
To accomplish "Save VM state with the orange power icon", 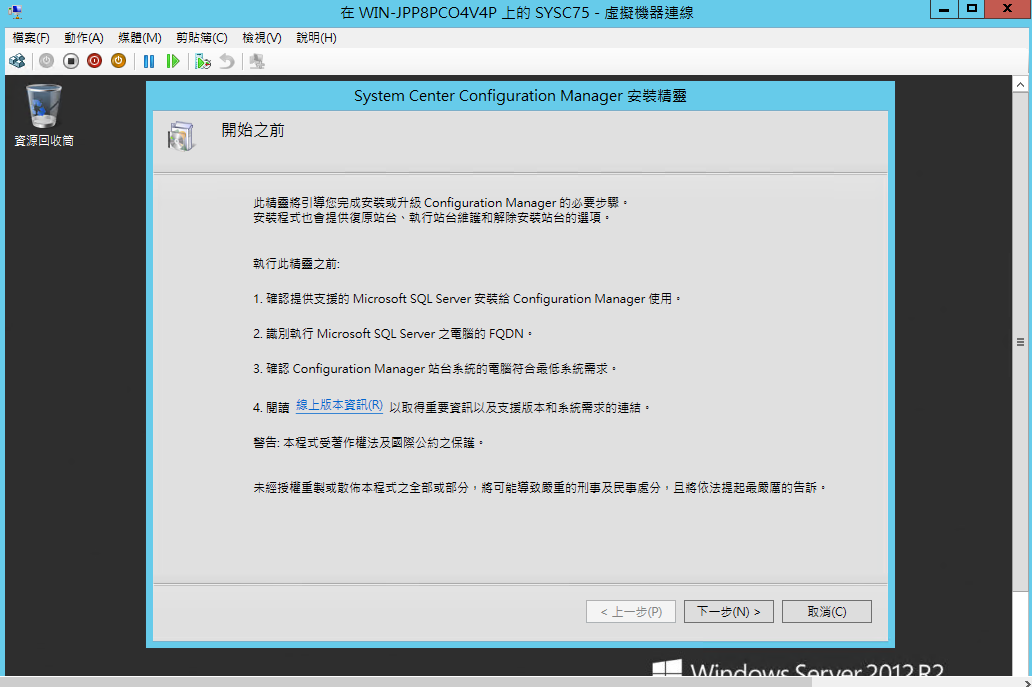I will point(118,61).
